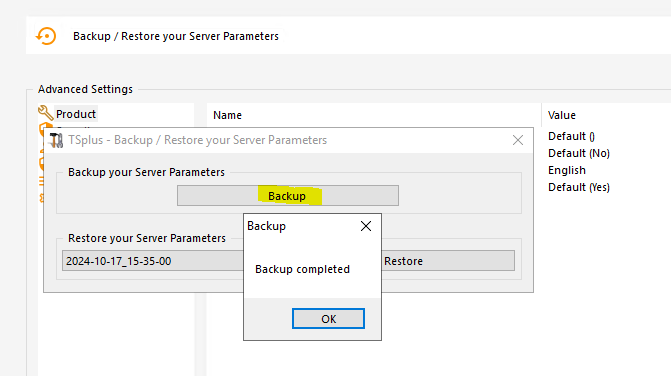
Task: Click the Name column header
Action: pyautogui.click(x=227, y=115)
